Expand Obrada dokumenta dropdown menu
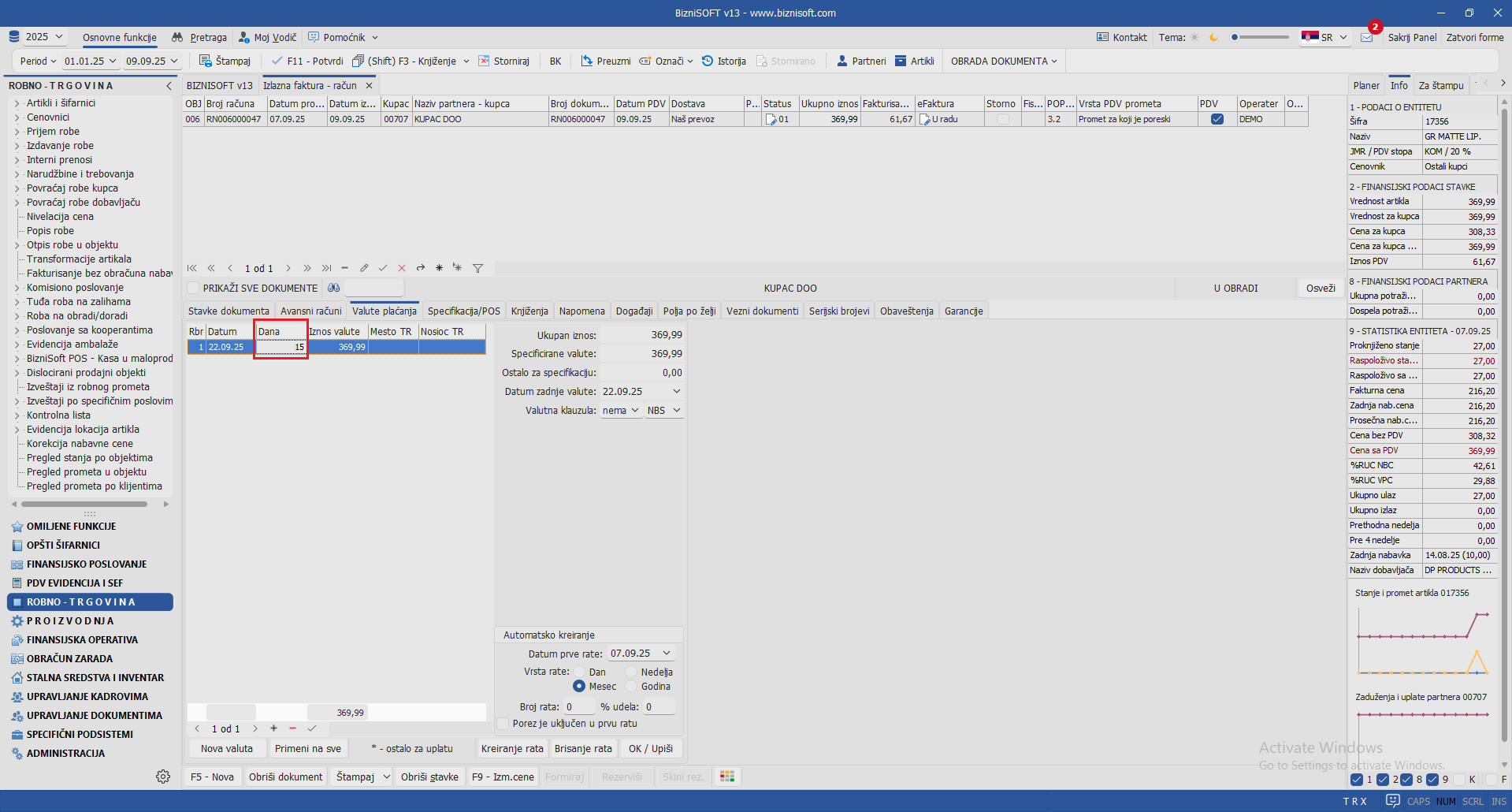 [1004, 61]
